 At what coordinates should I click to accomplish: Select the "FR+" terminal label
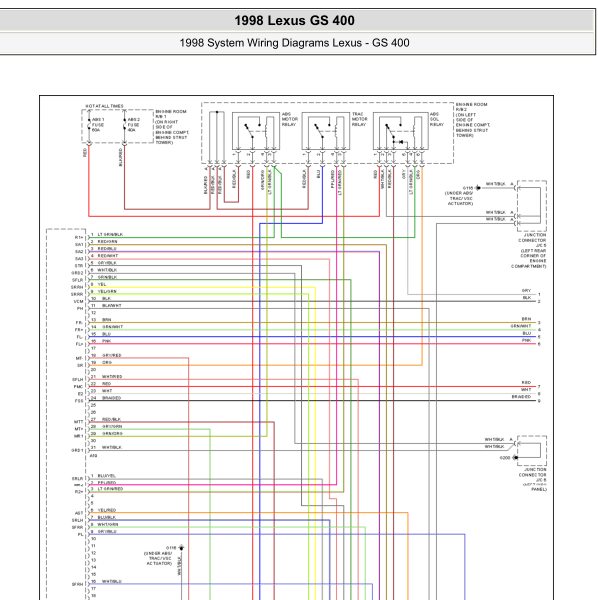click(x=79, y=330)
